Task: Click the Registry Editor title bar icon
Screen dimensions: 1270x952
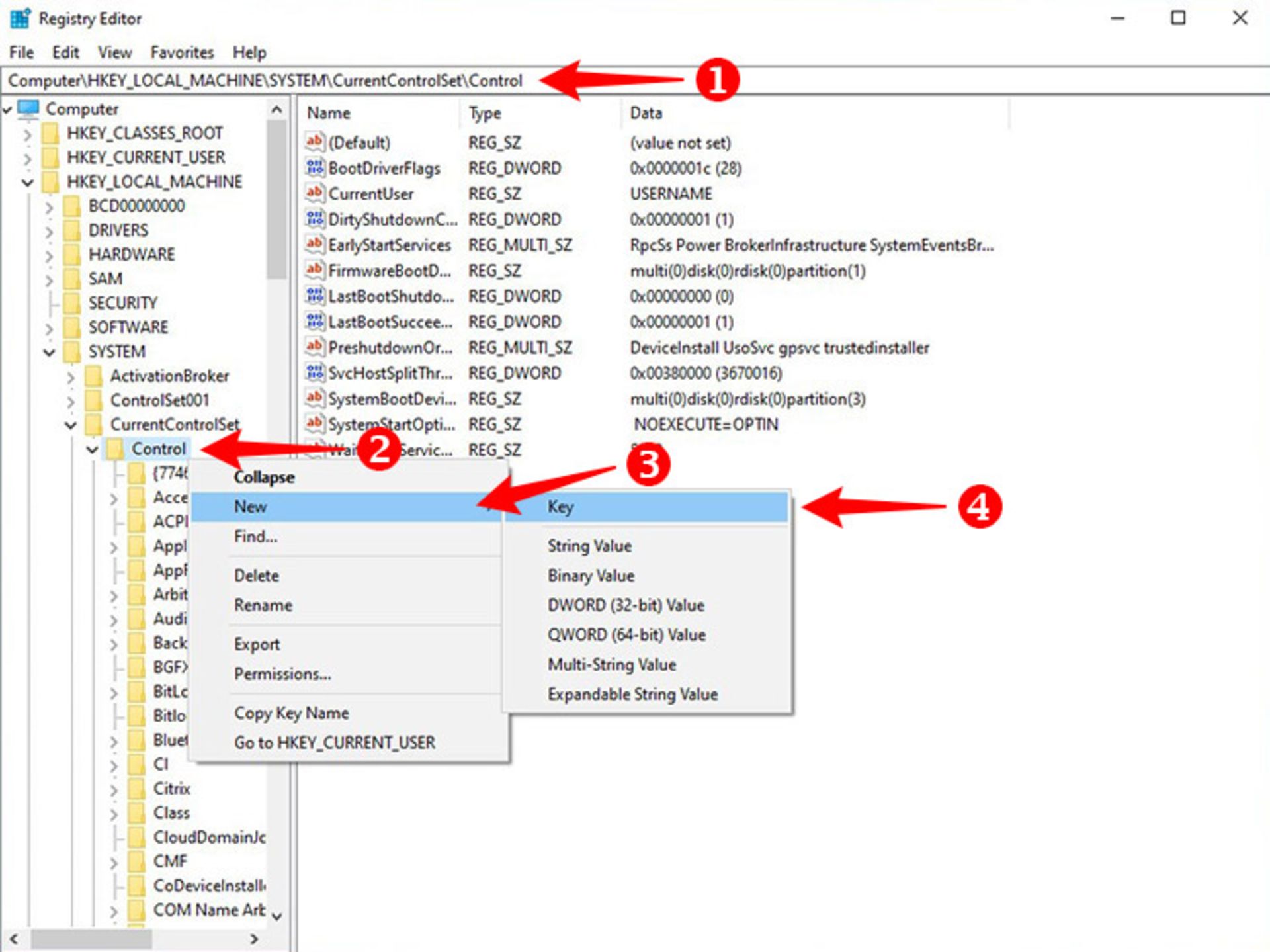Action: tap(19, 18)
